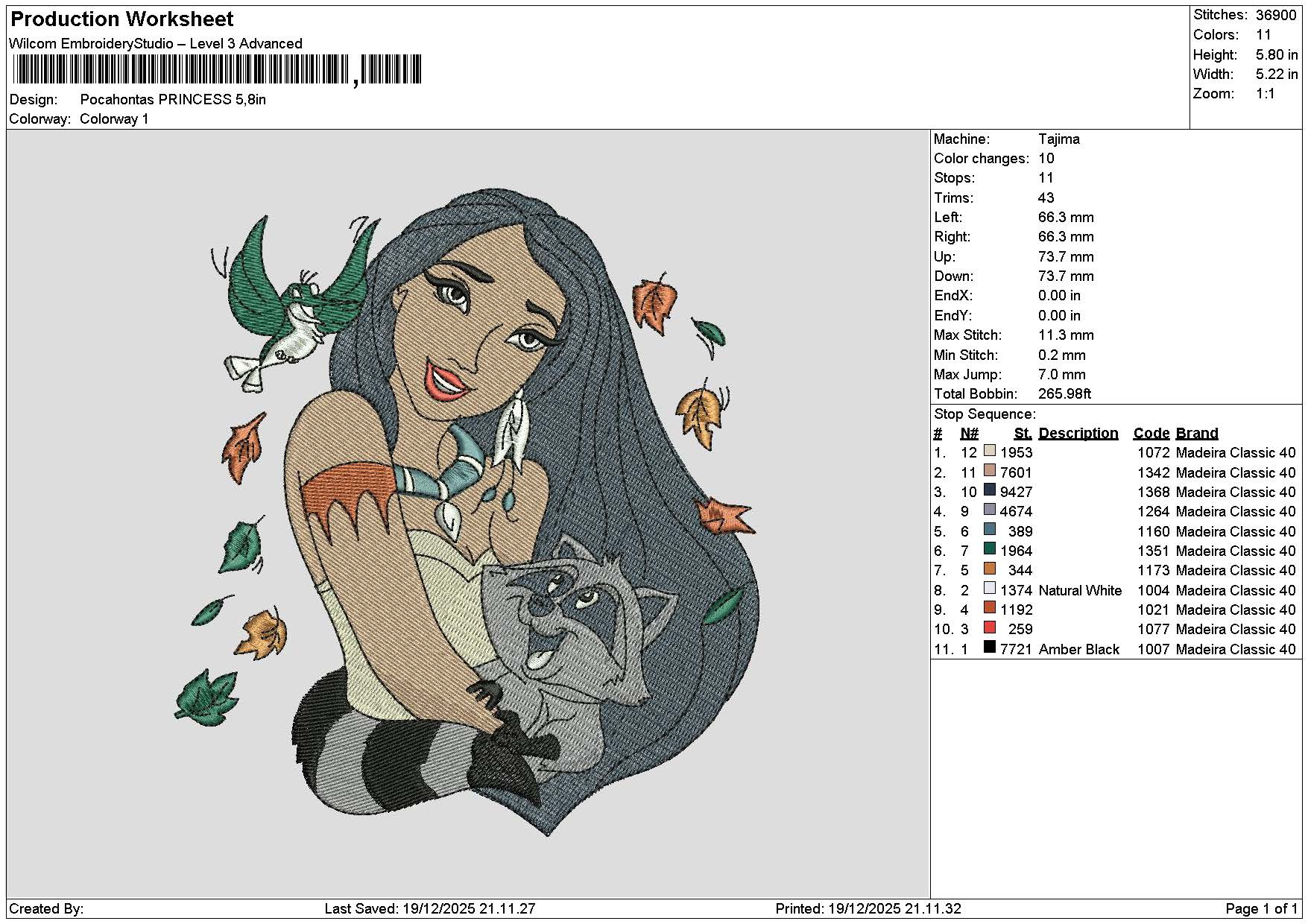Select stitch count 9427 in stop 3
The image size is (1308, 924).
[x=1017, y=493]
